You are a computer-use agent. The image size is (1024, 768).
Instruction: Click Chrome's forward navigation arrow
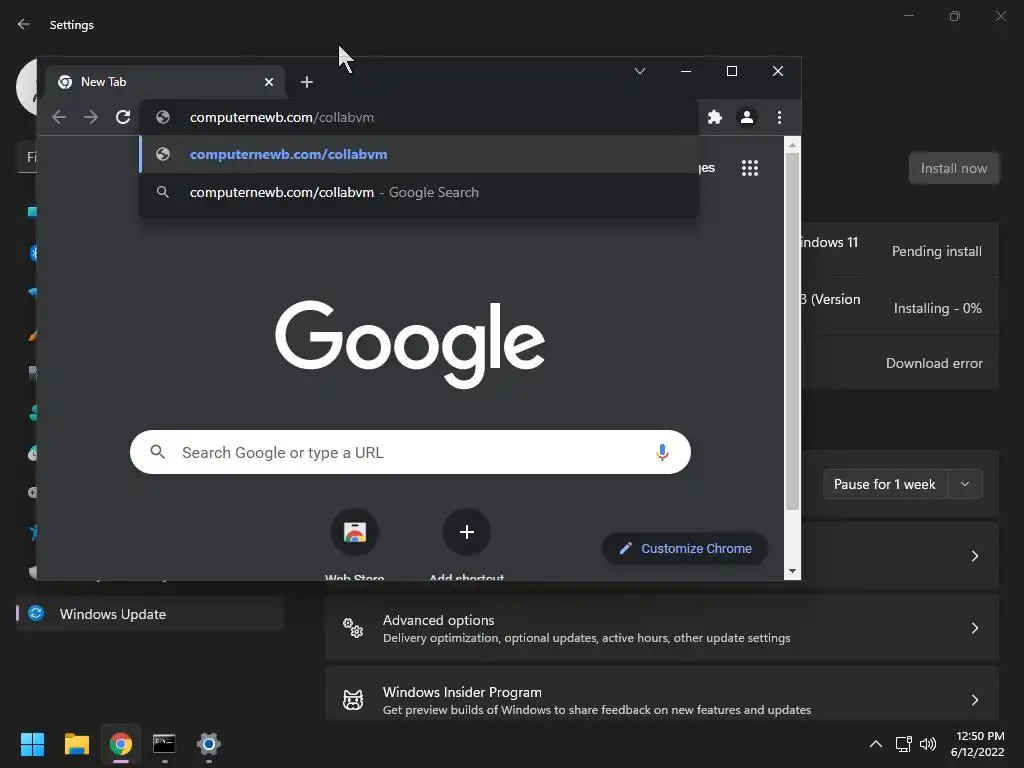click(x=91, y=118)
